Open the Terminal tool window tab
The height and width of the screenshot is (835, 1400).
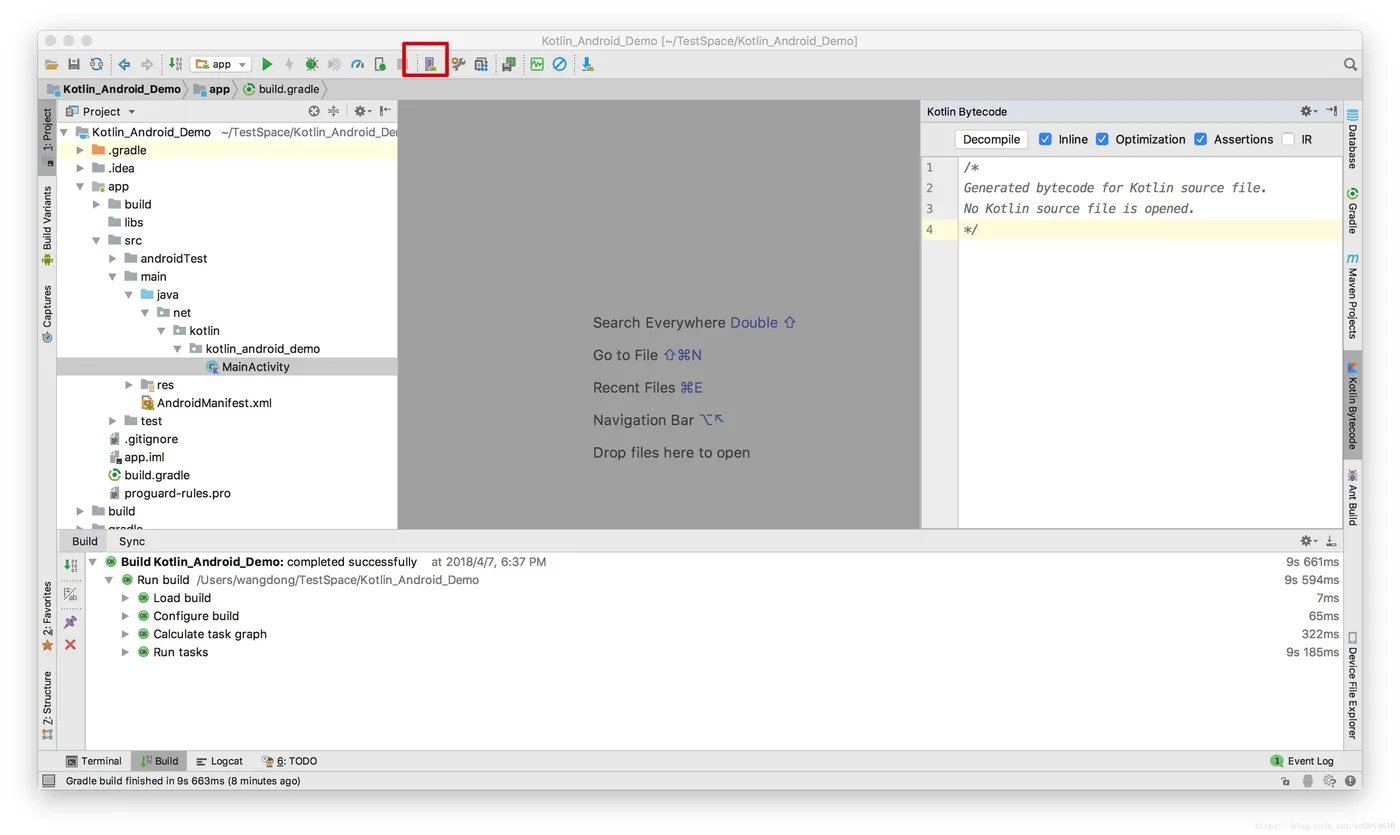click(x=93, y=761)
